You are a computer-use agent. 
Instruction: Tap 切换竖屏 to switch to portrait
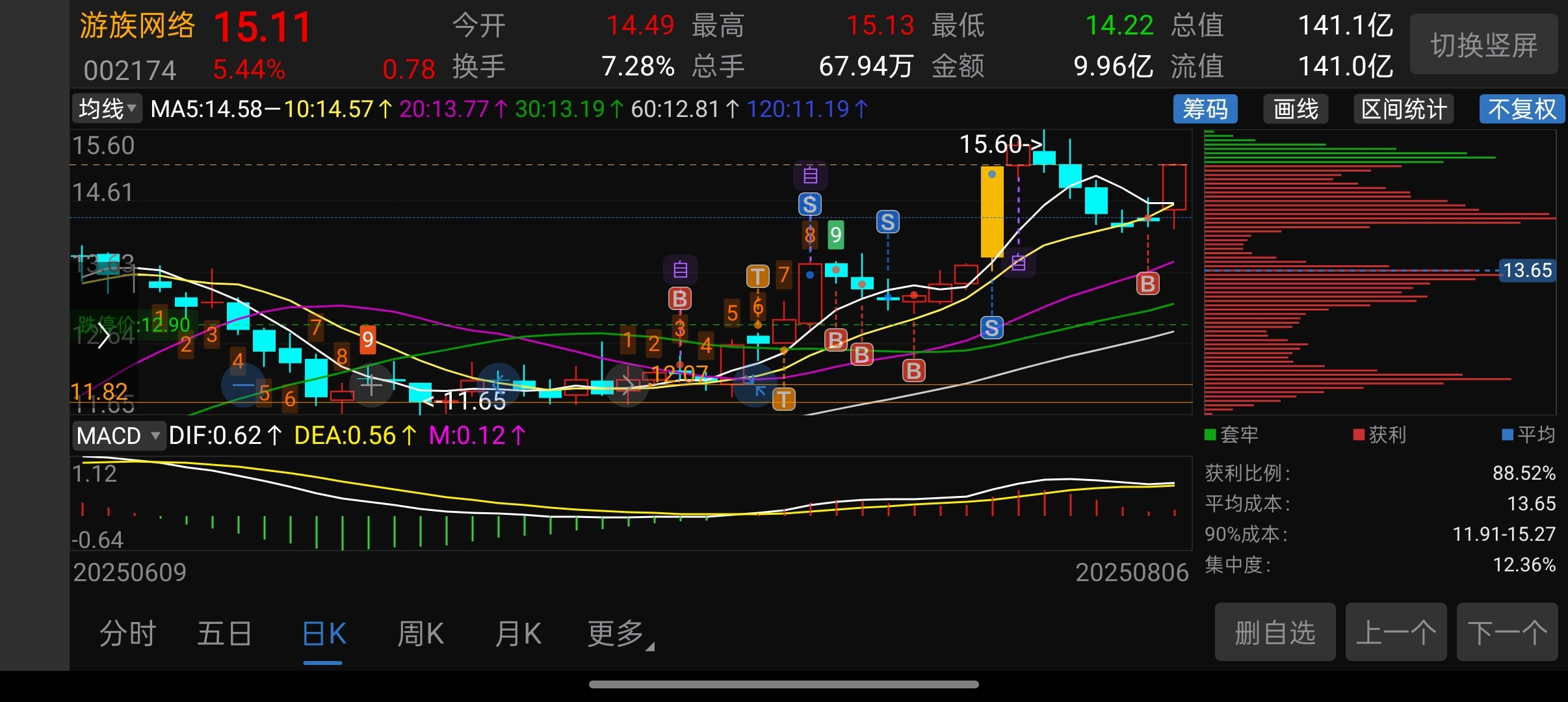tap(1484, 45)
